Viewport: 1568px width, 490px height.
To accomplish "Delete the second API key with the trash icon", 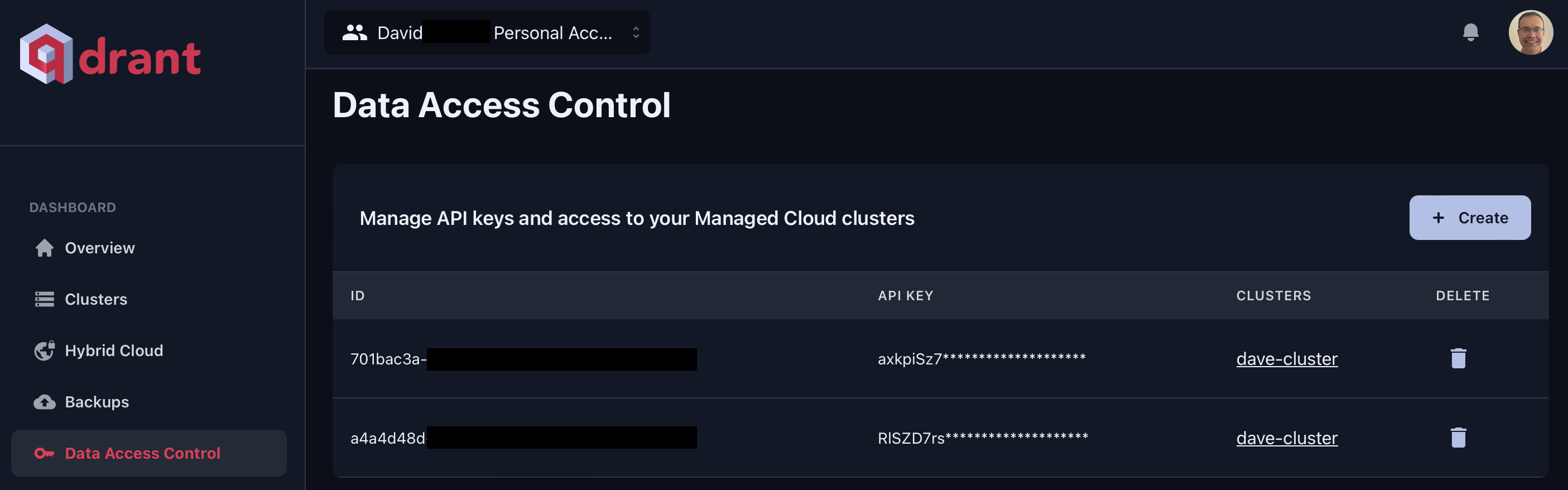I will 1459,437.
